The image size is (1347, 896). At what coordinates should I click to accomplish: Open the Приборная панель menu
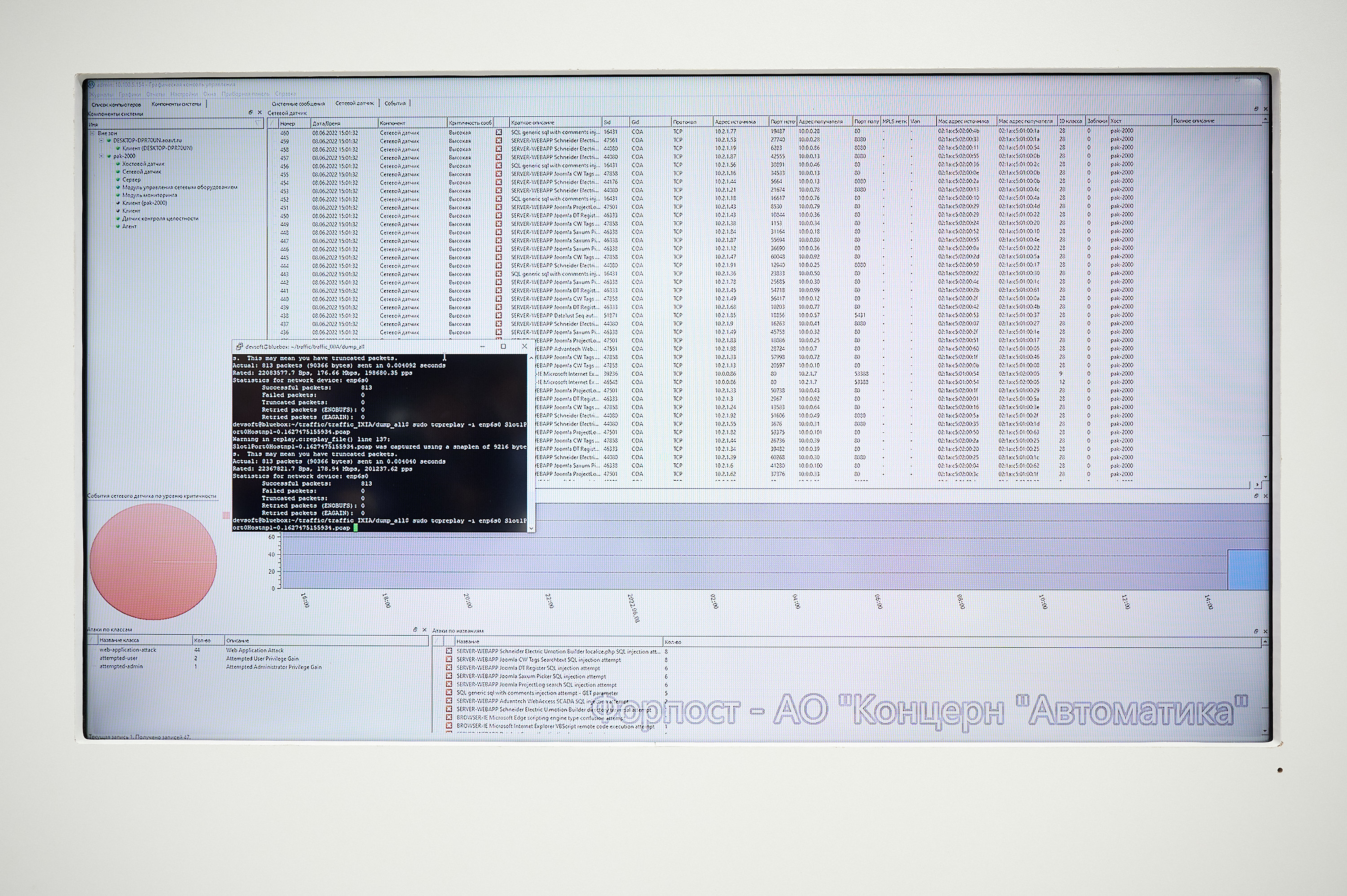click(x=245, y=94)
